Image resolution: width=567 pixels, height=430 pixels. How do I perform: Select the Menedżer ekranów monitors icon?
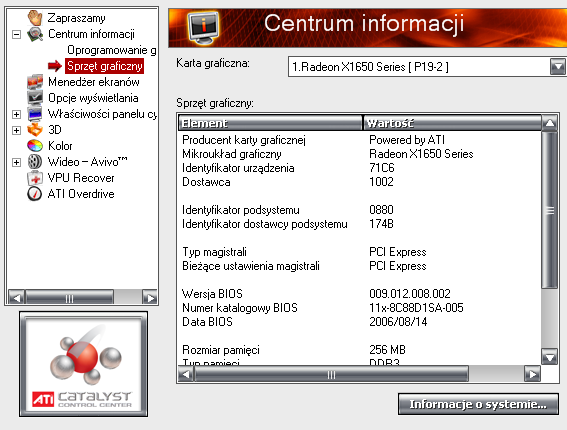pos(35,82)
